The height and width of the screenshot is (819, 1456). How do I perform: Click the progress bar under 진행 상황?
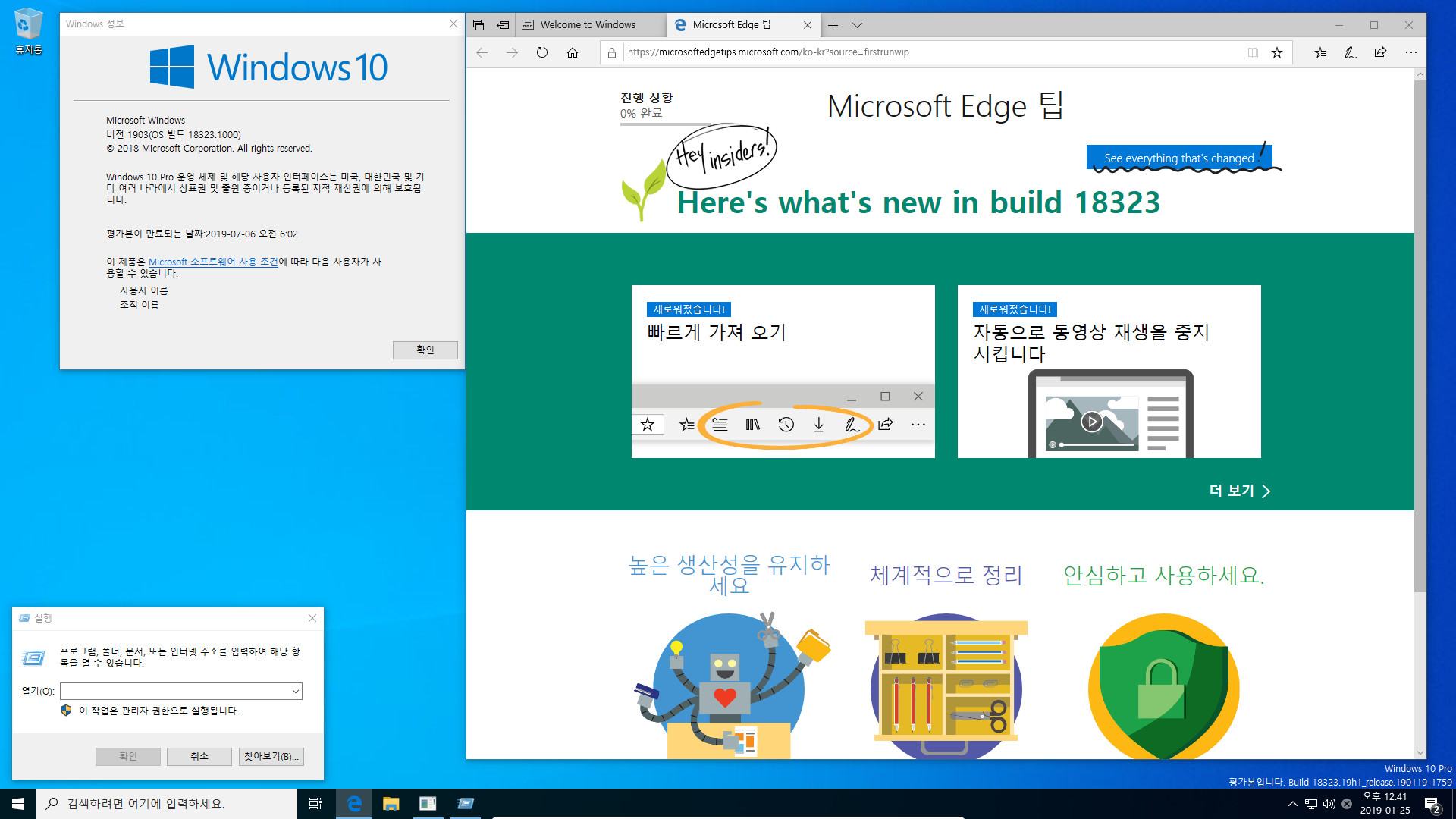[666, 124]
